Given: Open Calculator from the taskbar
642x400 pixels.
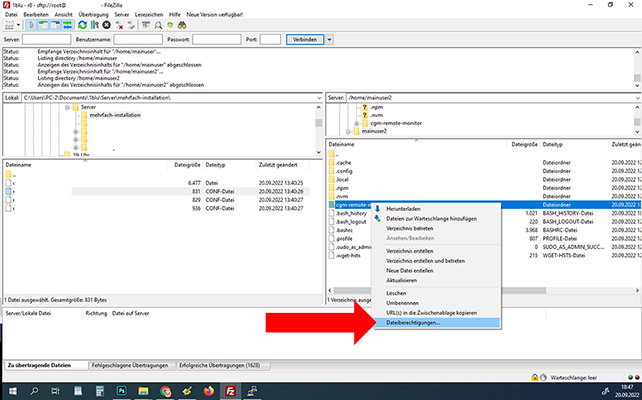Looking at the screenshot, I should pos(100,391).
